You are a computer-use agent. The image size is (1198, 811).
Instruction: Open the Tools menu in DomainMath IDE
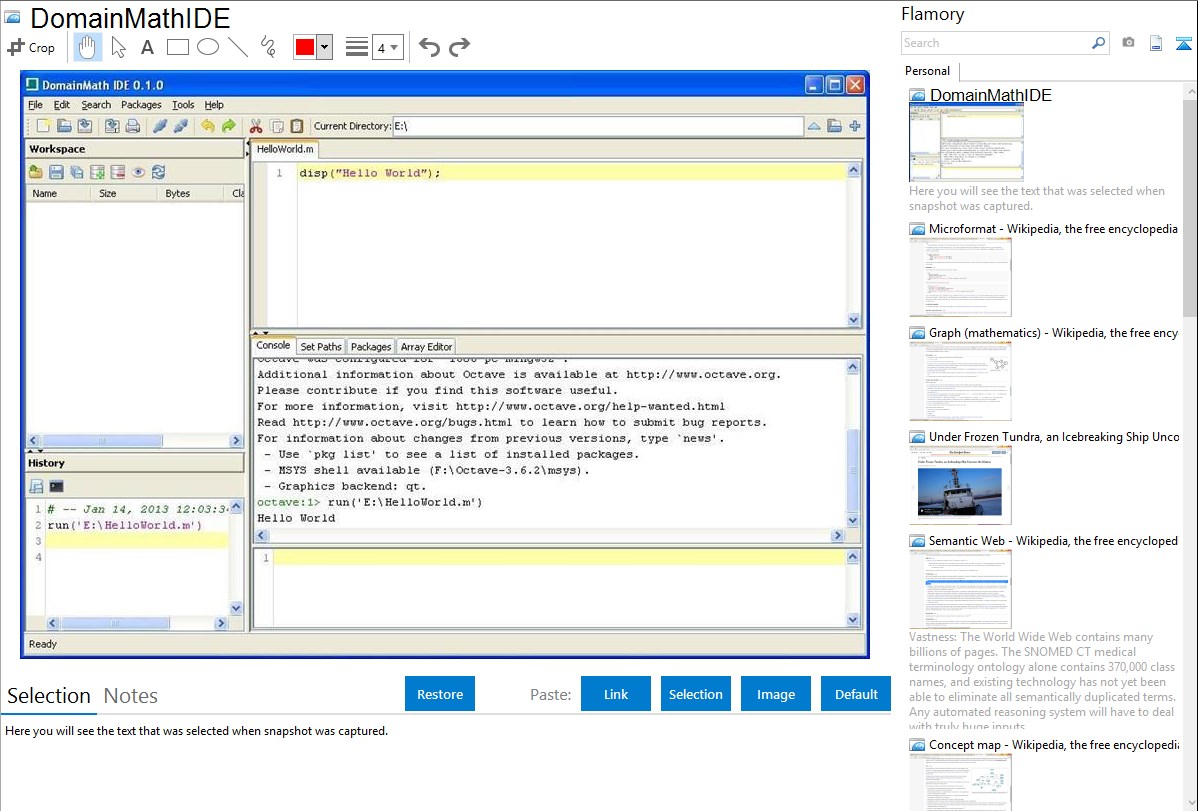[183, 105]
